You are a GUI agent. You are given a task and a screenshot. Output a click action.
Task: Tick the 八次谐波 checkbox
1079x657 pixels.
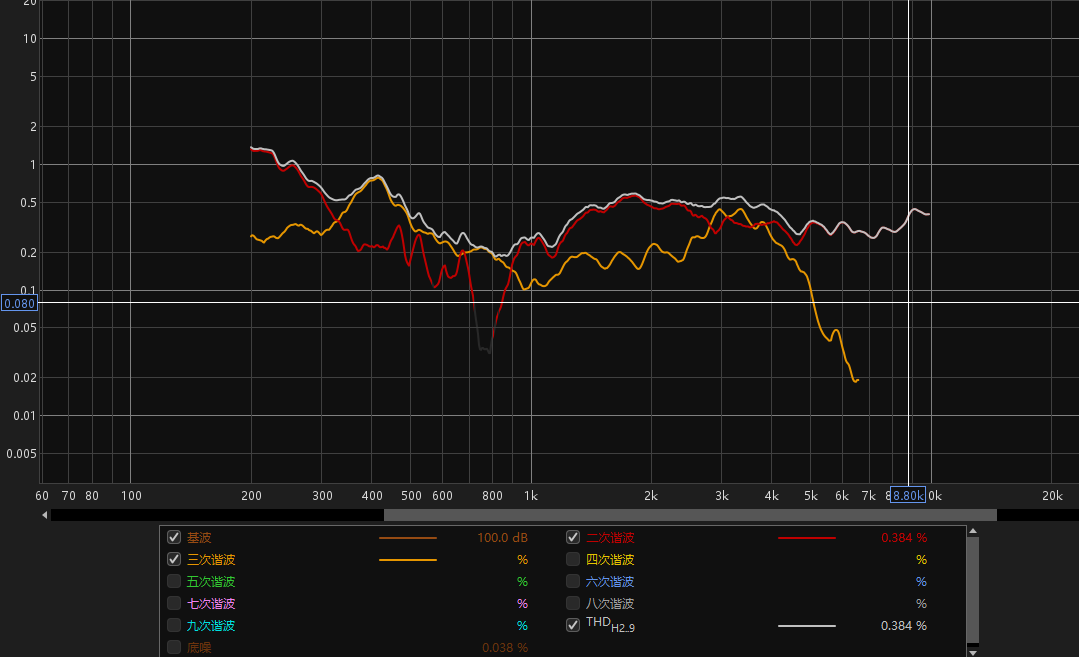tap(573, 603)
